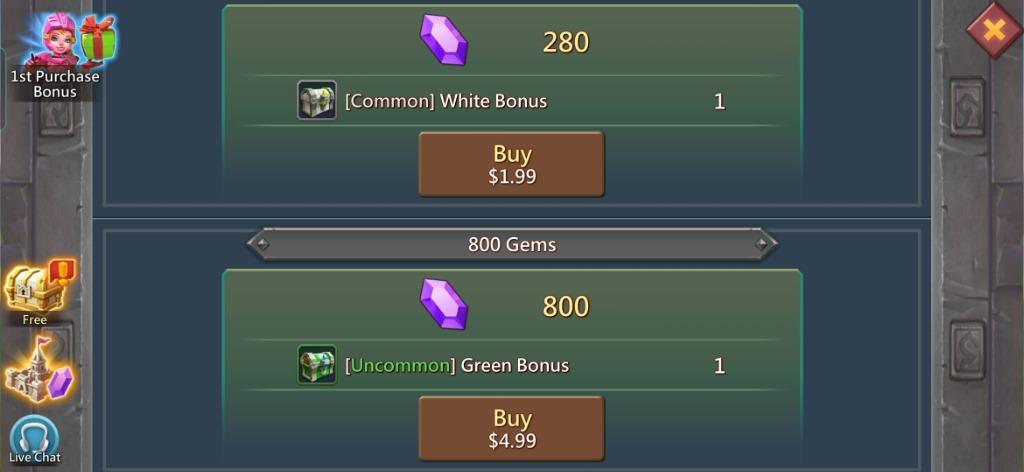Click the 1st Purchase Bonus caption
This screenshot has width=1024, height=472.
(x=55, y=84)
